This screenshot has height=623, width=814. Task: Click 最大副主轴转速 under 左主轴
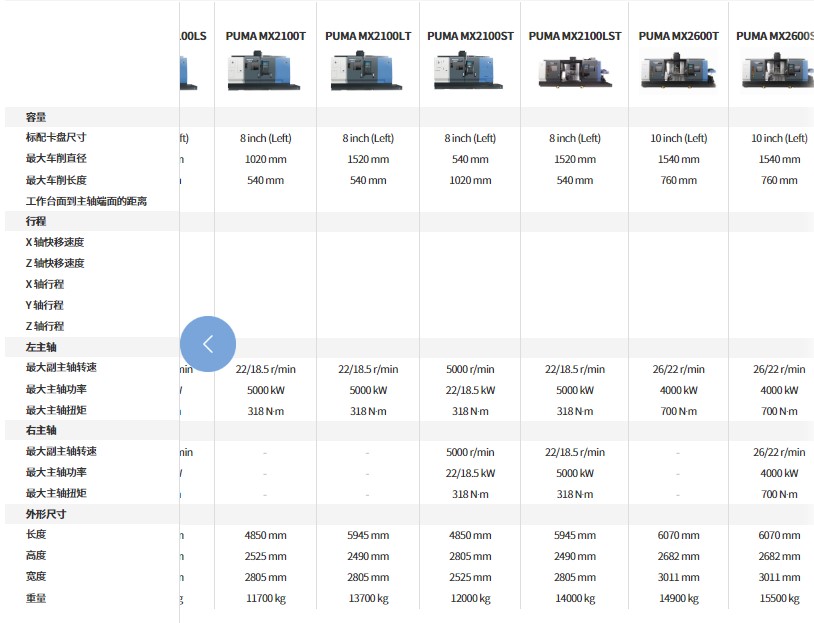[61, 368]
